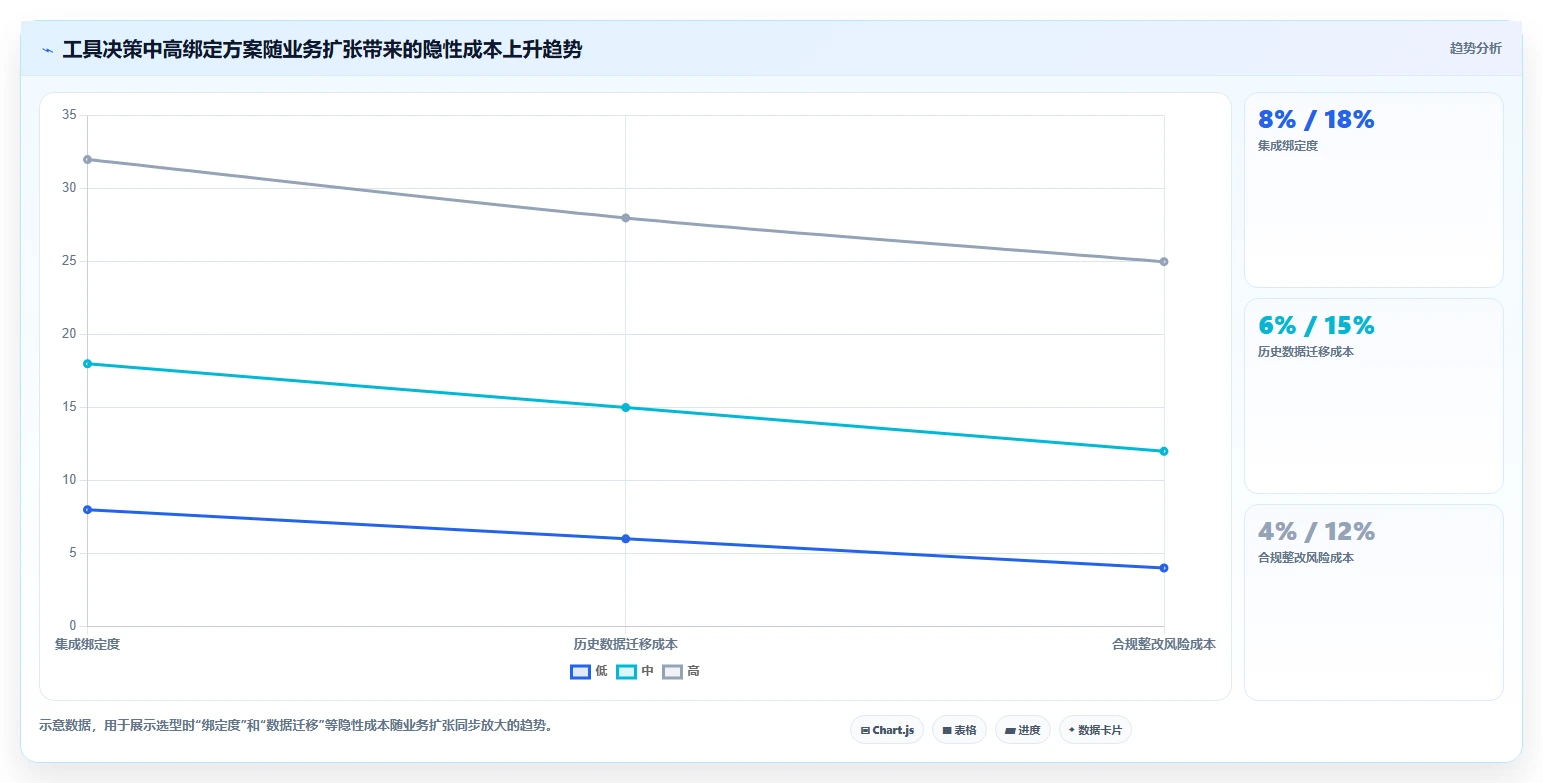Select the 数据卡片 chip
Screen dimensions: 1543x783
[x=1095, y=730]
